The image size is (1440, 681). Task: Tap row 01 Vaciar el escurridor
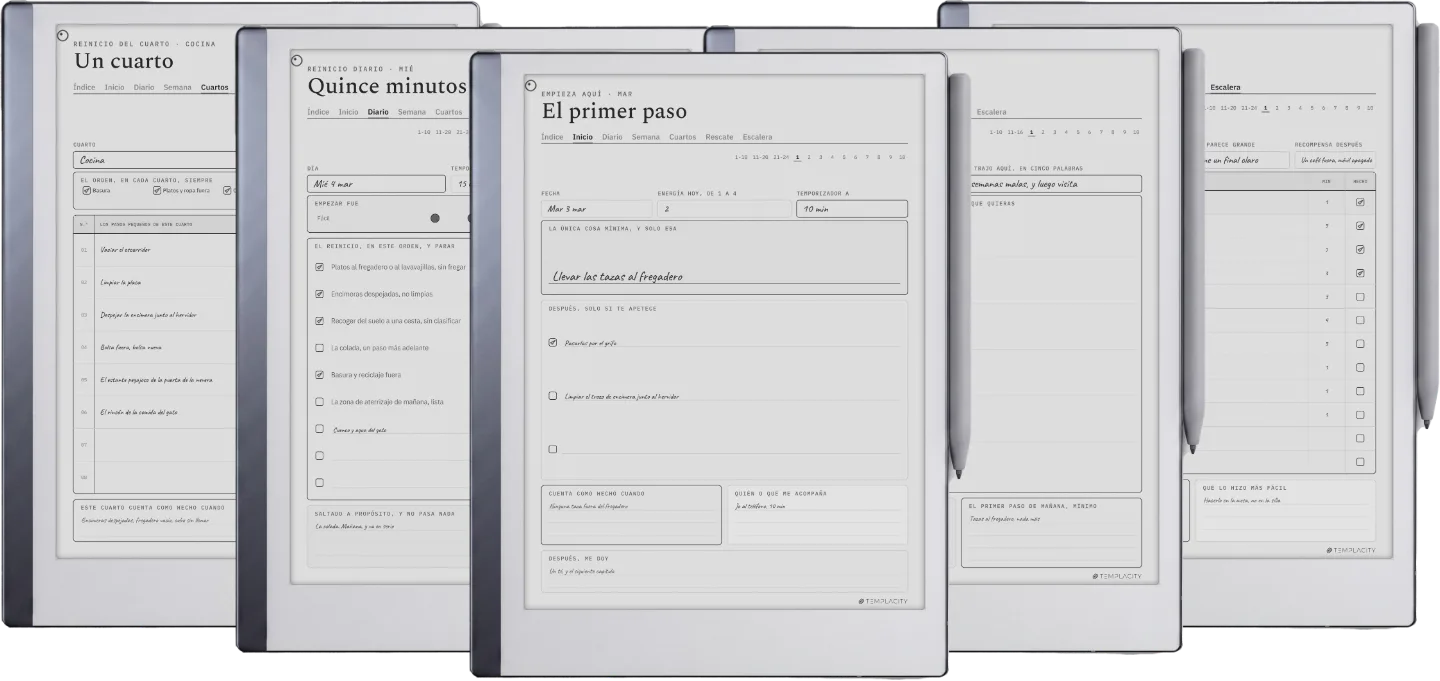tap(155, 250)
